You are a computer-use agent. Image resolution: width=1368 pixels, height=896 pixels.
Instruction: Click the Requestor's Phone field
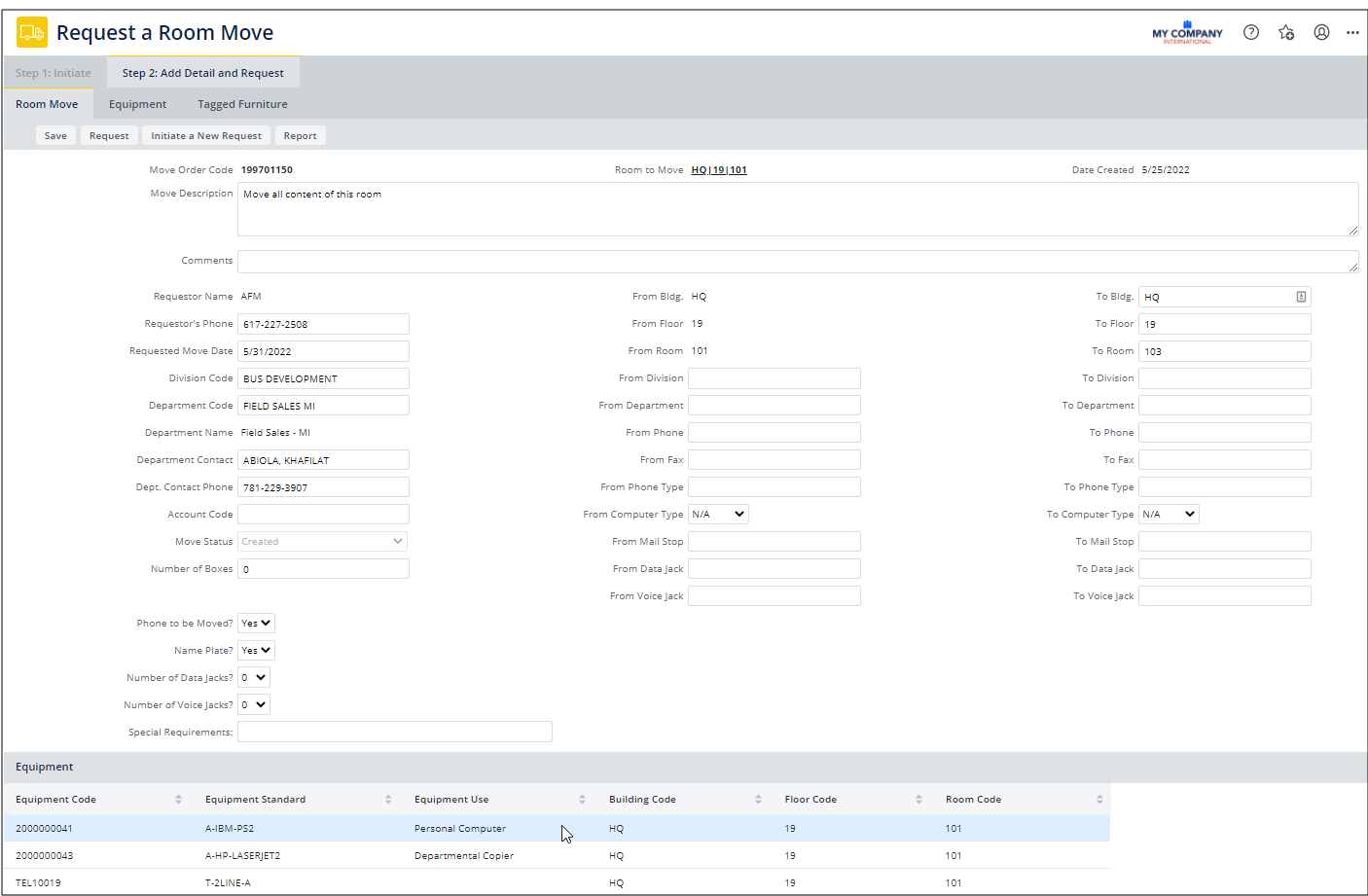click(323, 324)
